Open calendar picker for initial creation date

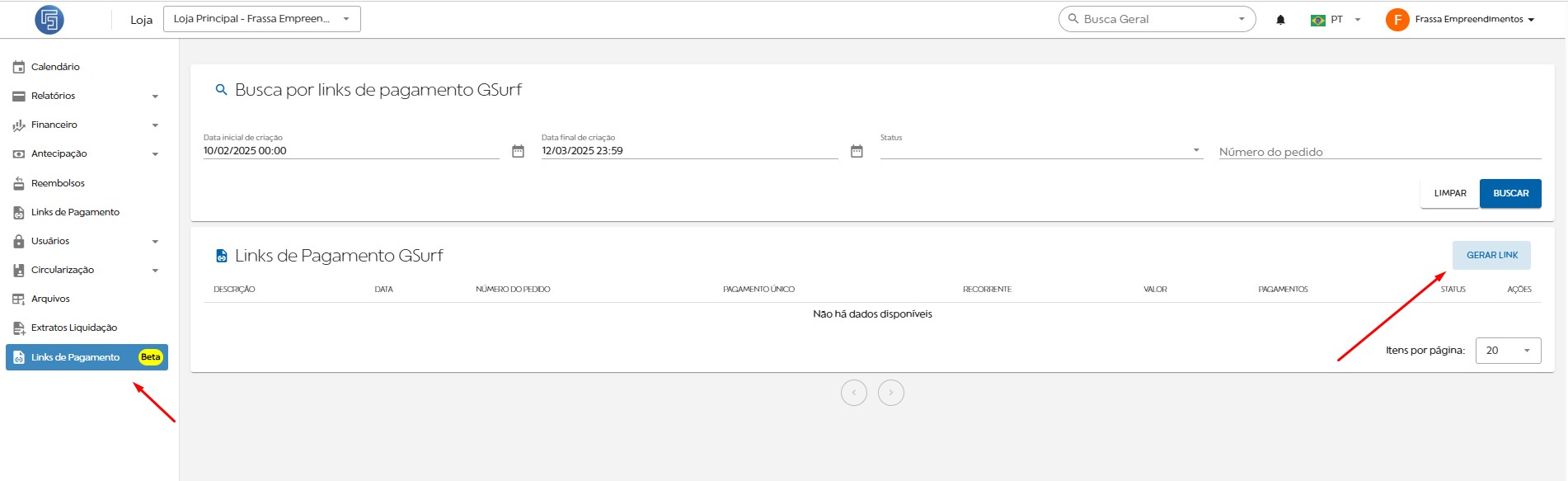point(518,151)
